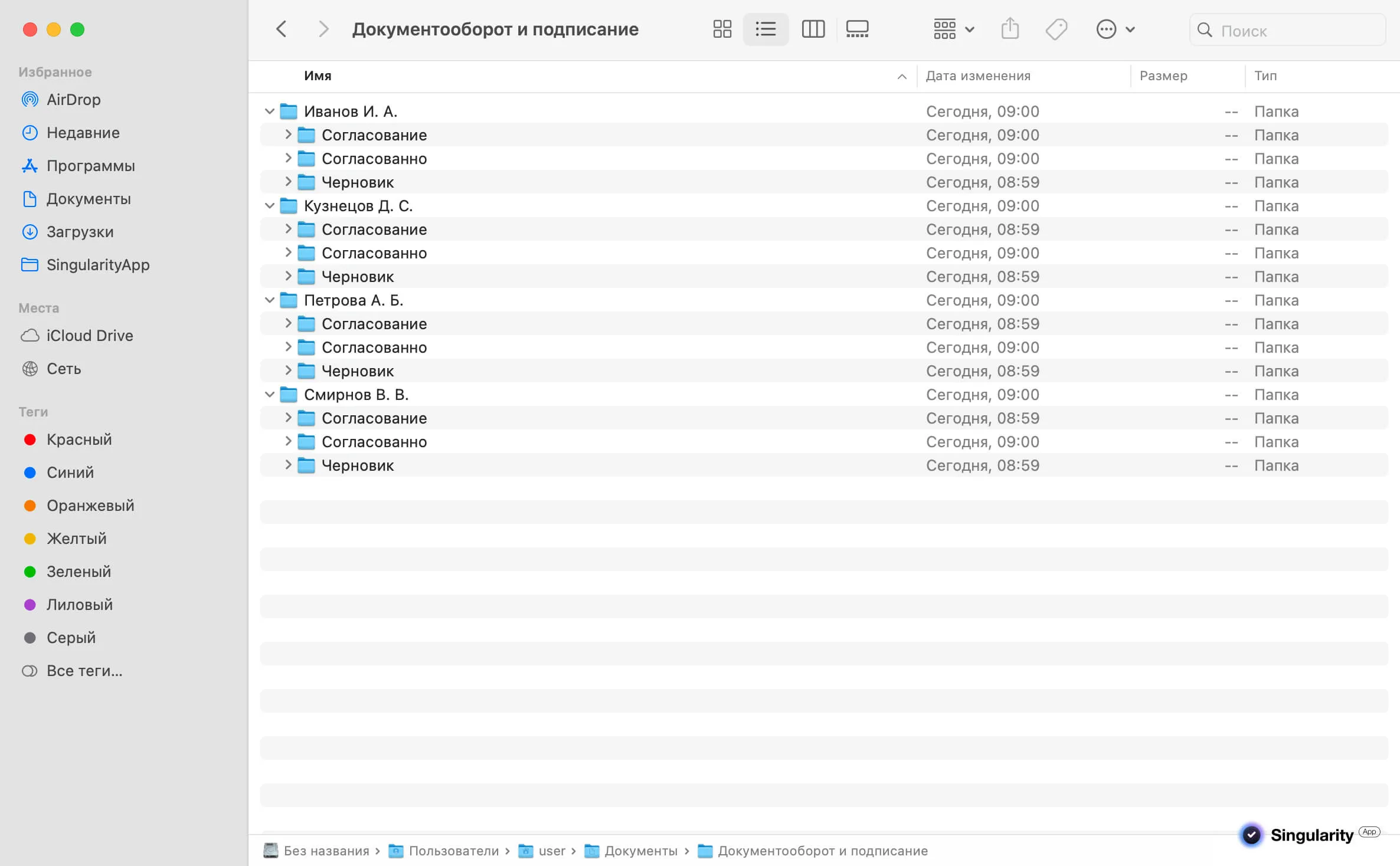Select the Иванов И. А. folder row
The image size is (1400, 866).
tap(824, 111)
